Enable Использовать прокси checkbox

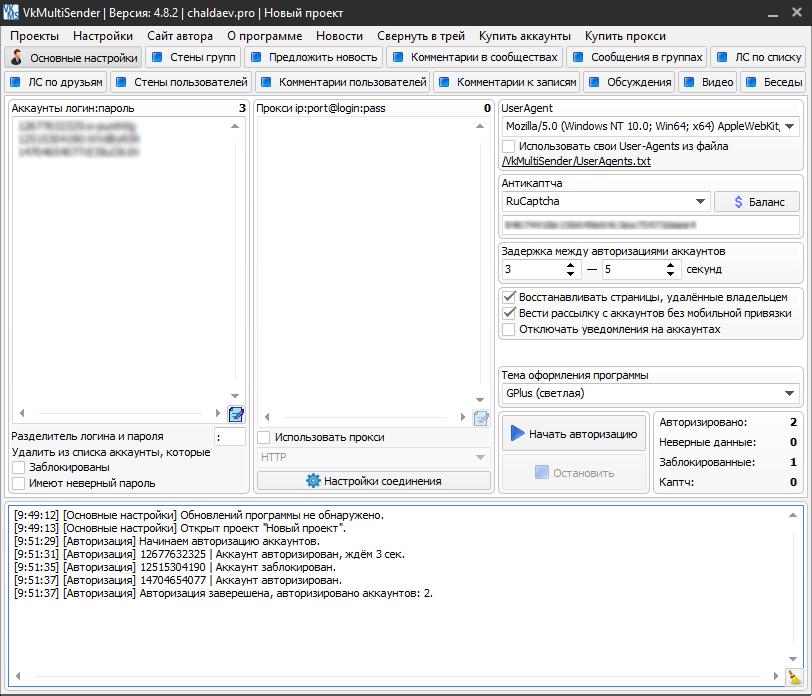[264, 437]
